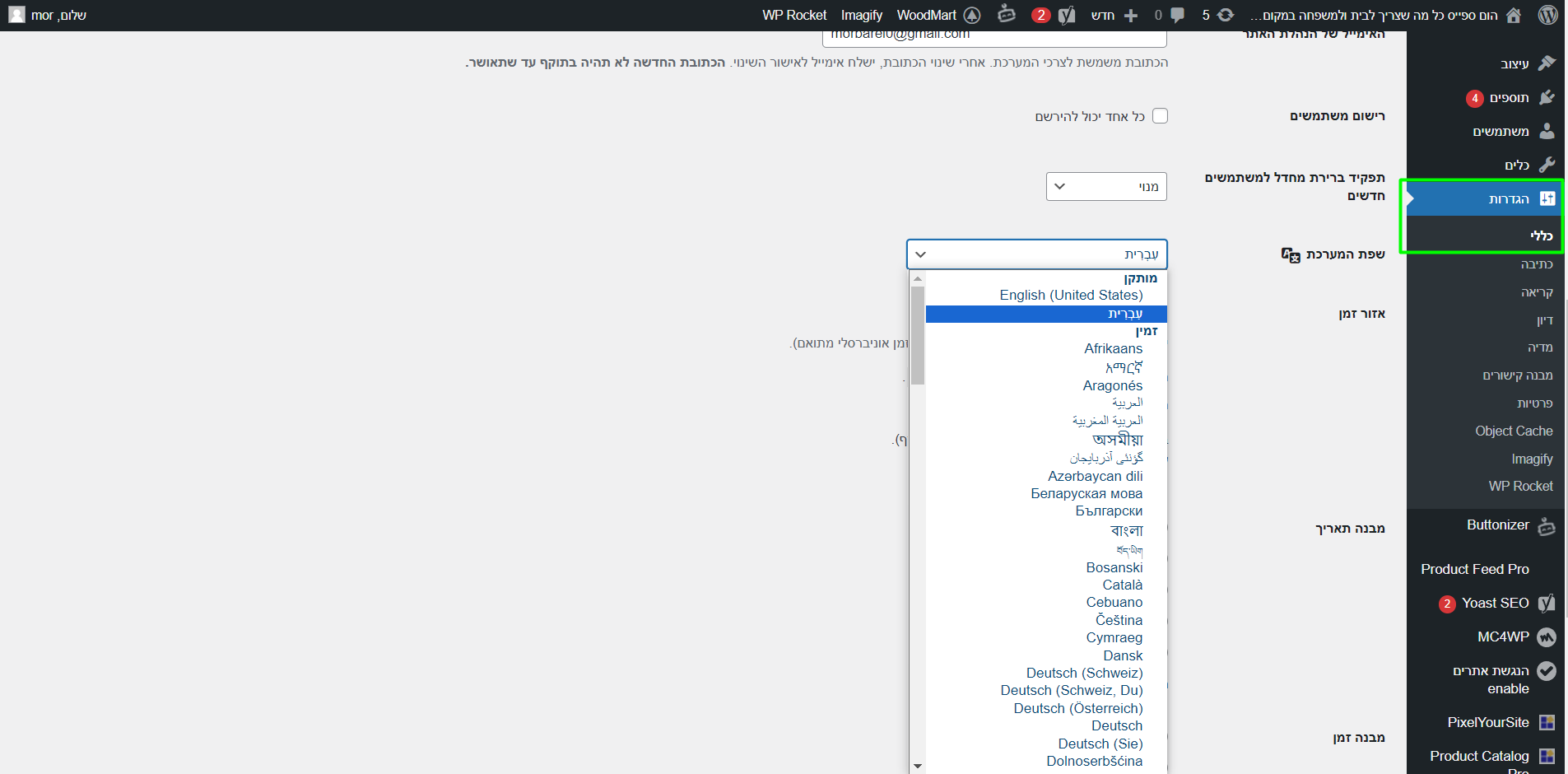Open Tools (כלים) wrench icon
This screenshot has height=774, width=1568.
click(x=1547, y=165)
